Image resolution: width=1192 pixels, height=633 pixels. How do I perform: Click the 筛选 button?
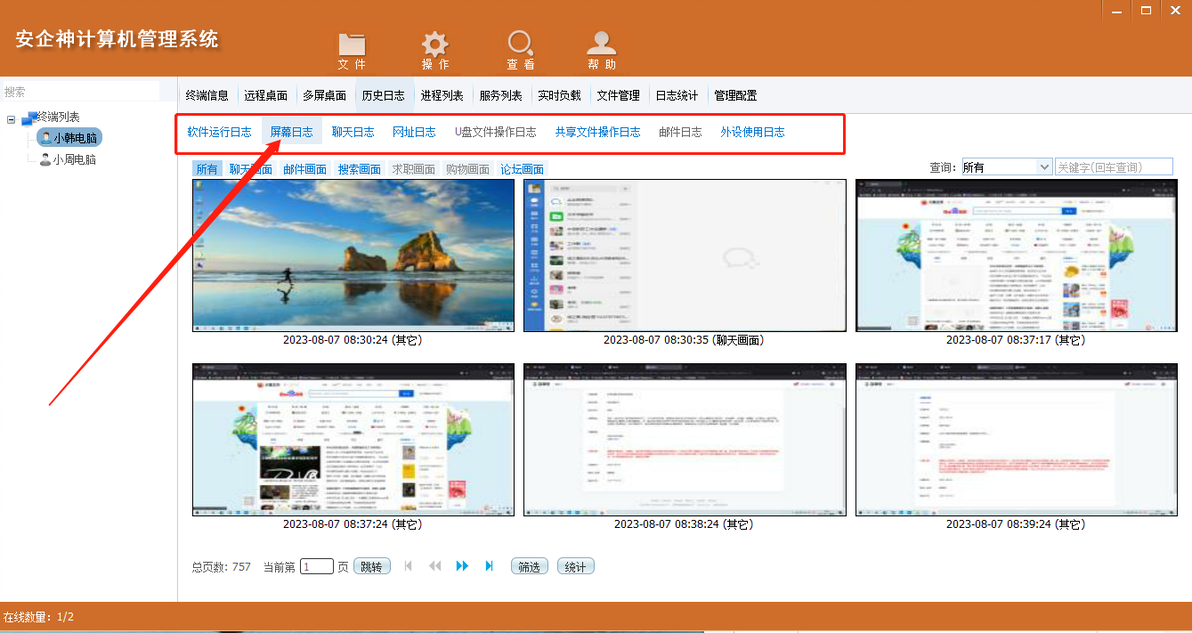click(x=529, y=566)
